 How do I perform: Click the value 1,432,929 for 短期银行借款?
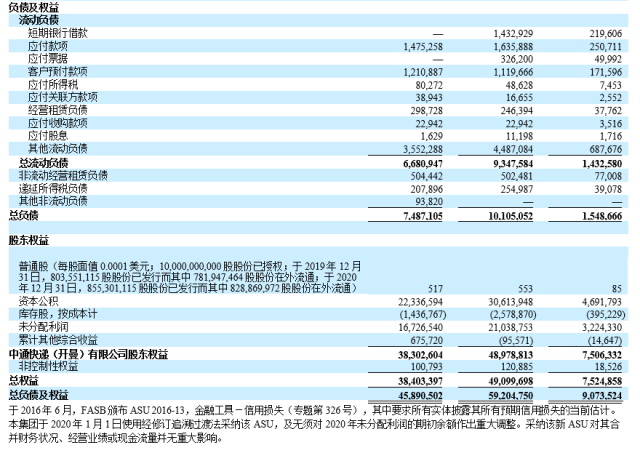513,34
